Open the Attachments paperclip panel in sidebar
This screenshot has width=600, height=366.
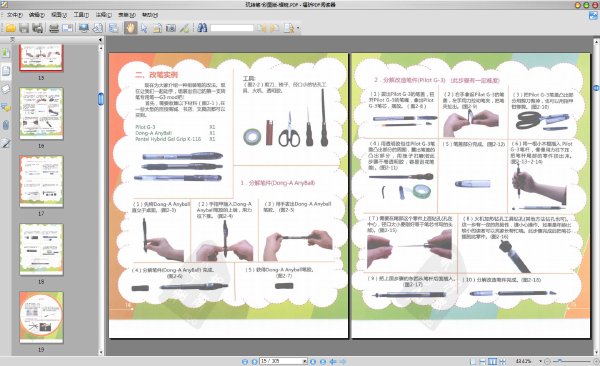click(6, 125)
